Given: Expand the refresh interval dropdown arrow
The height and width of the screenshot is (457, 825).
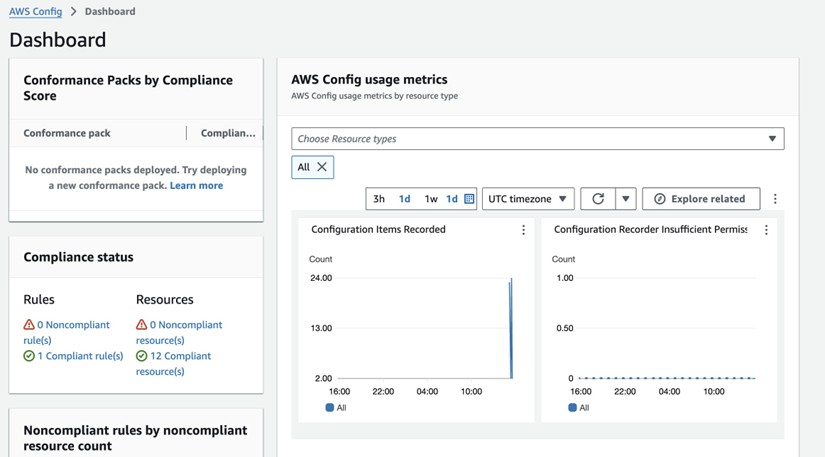Looking at the screenshot, I should pyautogui.click(x=625, y=199).
